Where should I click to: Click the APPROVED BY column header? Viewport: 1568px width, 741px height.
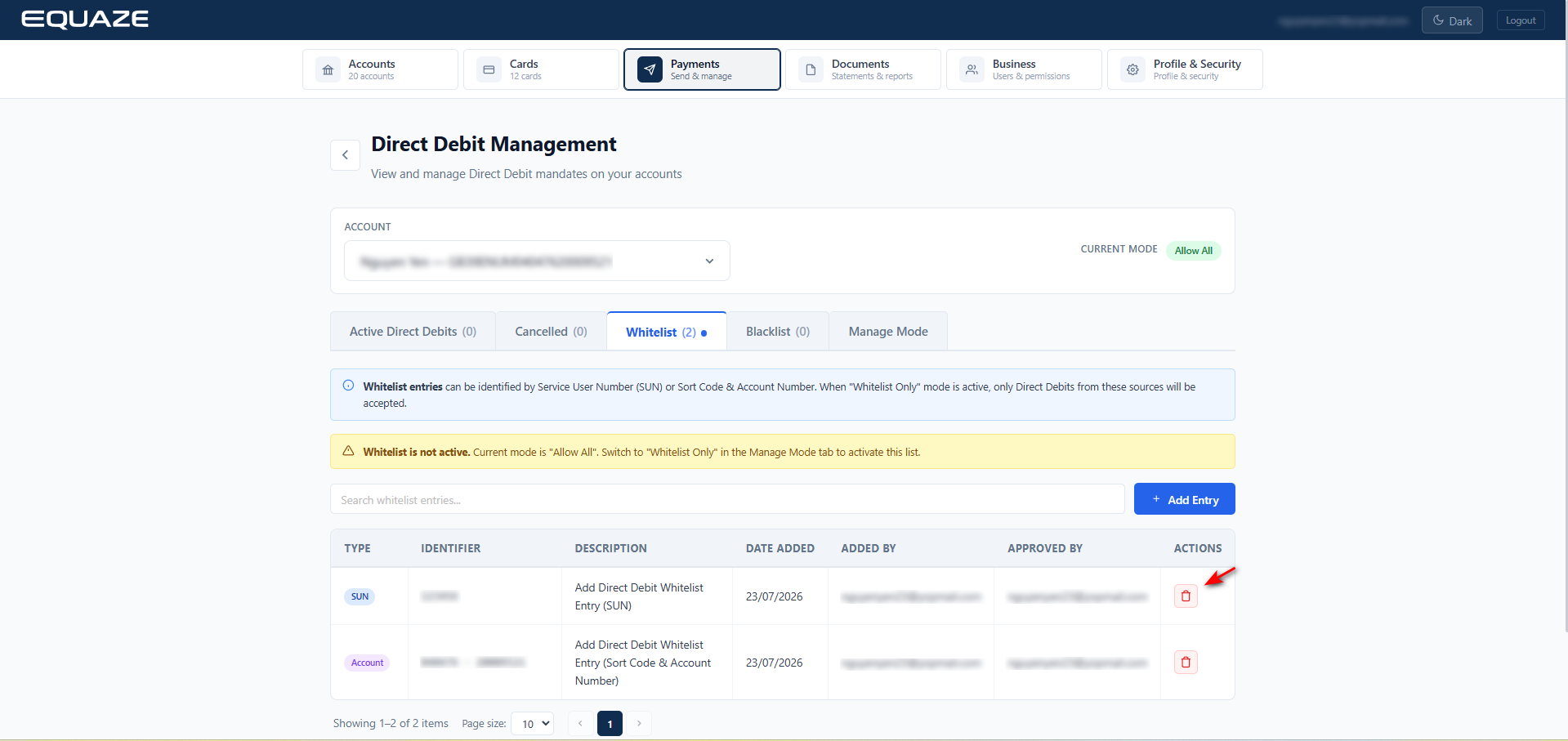(x=1044, y=548)
